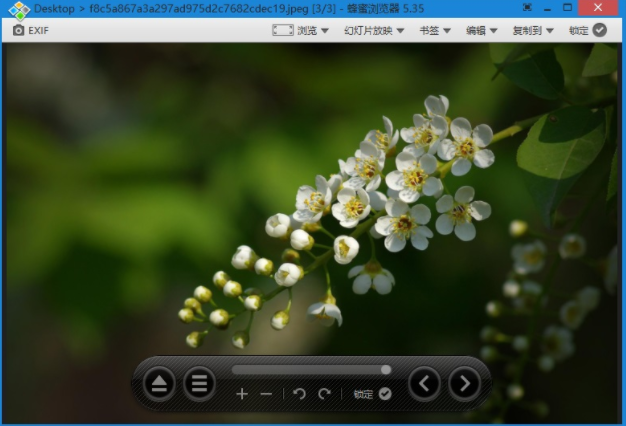Screen dimensions: 626x426
Task: Expand the 复制到 dropdown arrow
Action: (550, 31)
